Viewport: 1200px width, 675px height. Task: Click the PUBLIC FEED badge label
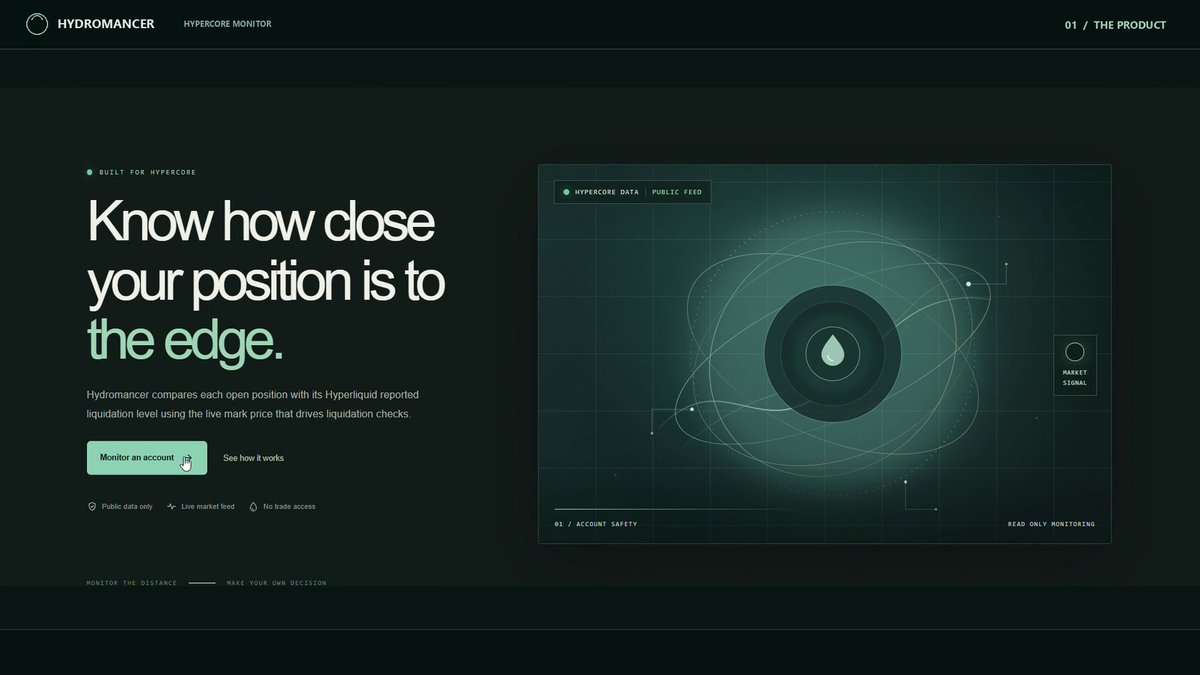coord(677,192)
